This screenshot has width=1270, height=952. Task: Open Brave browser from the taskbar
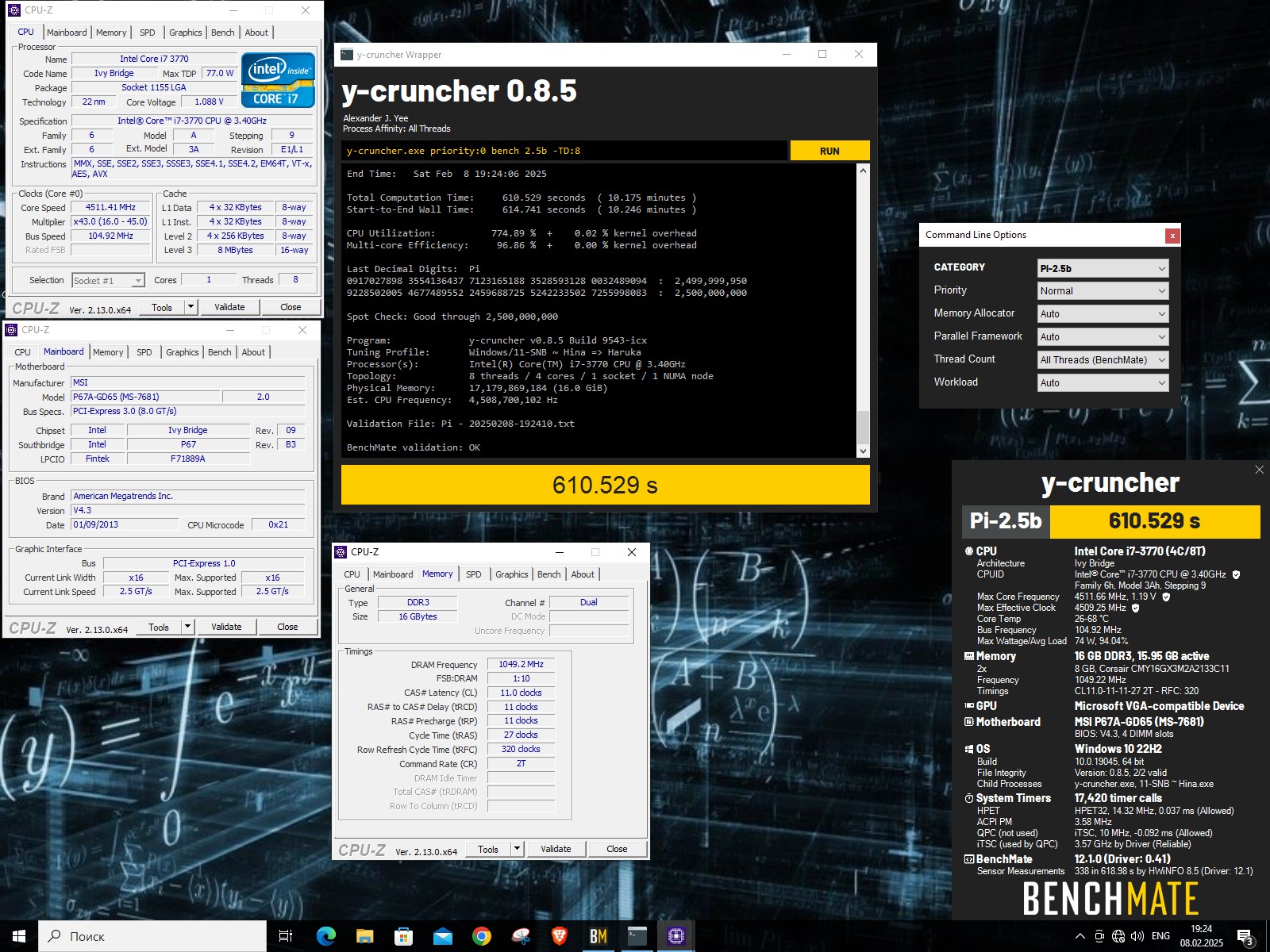pyautogui.click(x=559, y=936)
